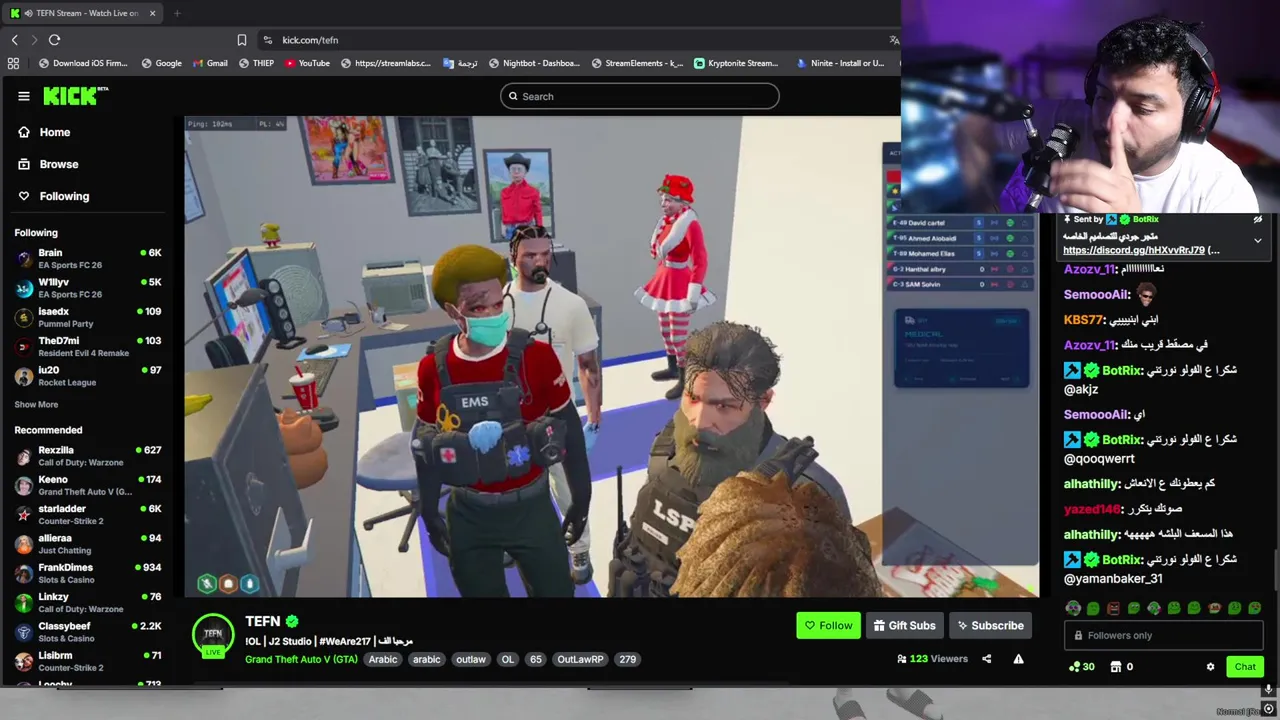Screen dimensions: 1280x720
Task: Open the Grand Theft Auto V category link
Action: click(x=301, y=659)
